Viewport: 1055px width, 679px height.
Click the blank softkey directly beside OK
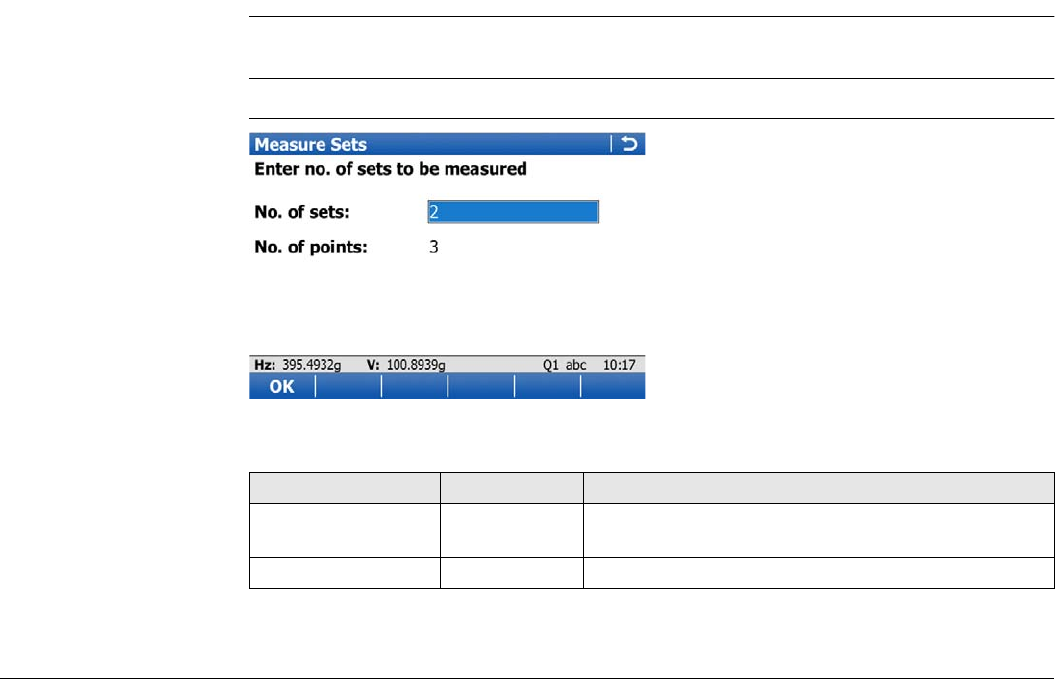pos(348,386)
